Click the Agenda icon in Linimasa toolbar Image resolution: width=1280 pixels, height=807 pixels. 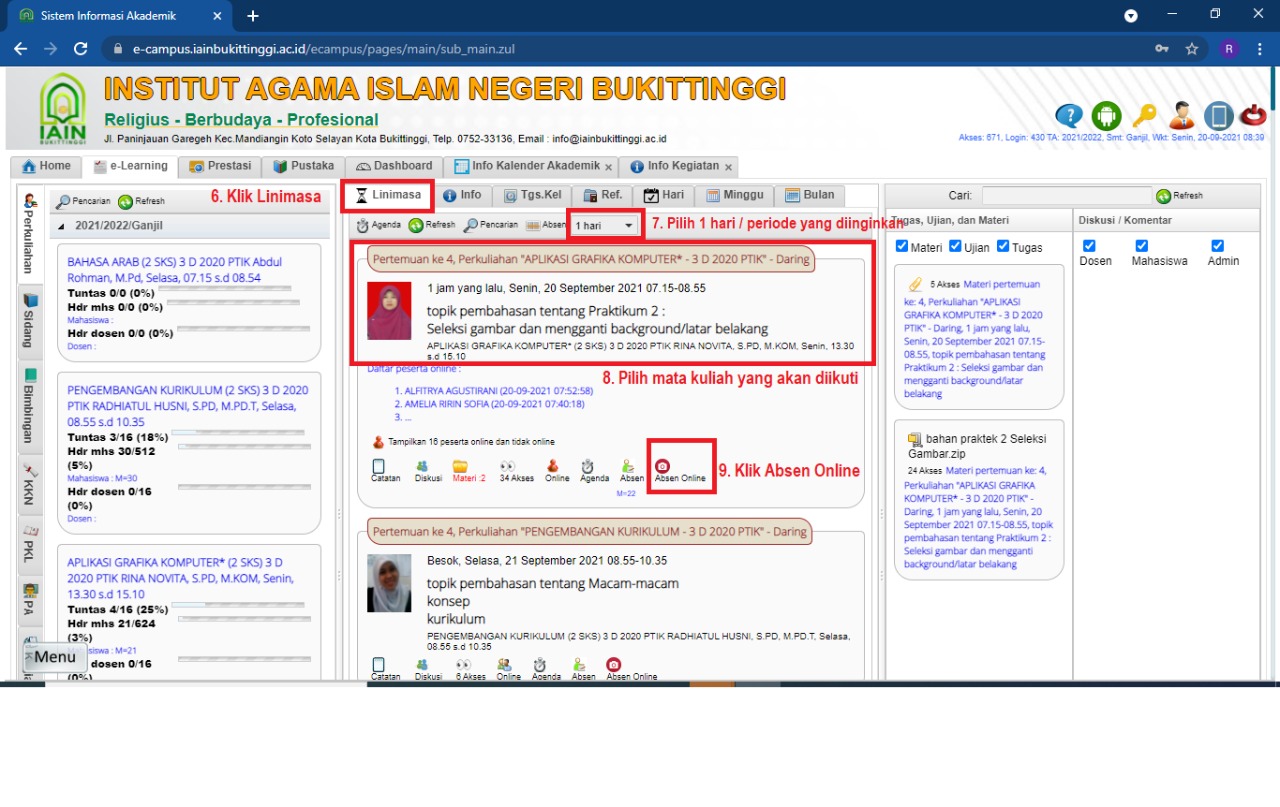379,226
